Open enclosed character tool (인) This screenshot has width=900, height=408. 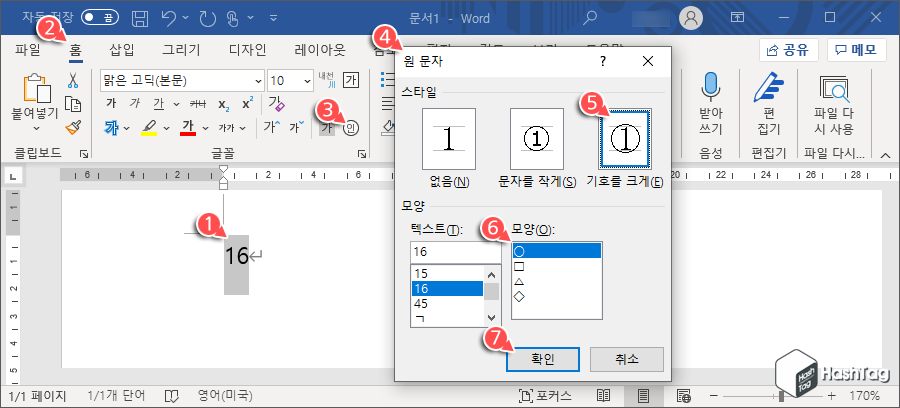[x=351, y=128]
